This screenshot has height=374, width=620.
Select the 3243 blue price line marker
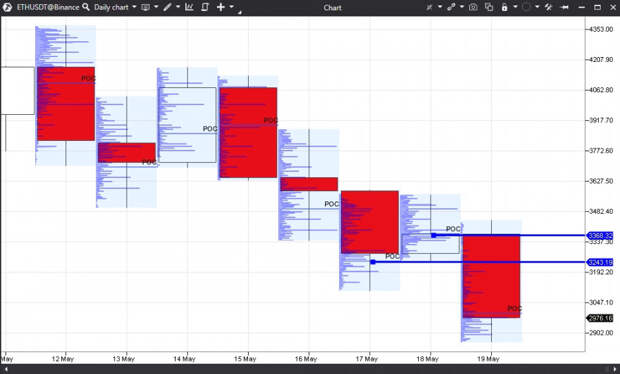coord(373,262)
